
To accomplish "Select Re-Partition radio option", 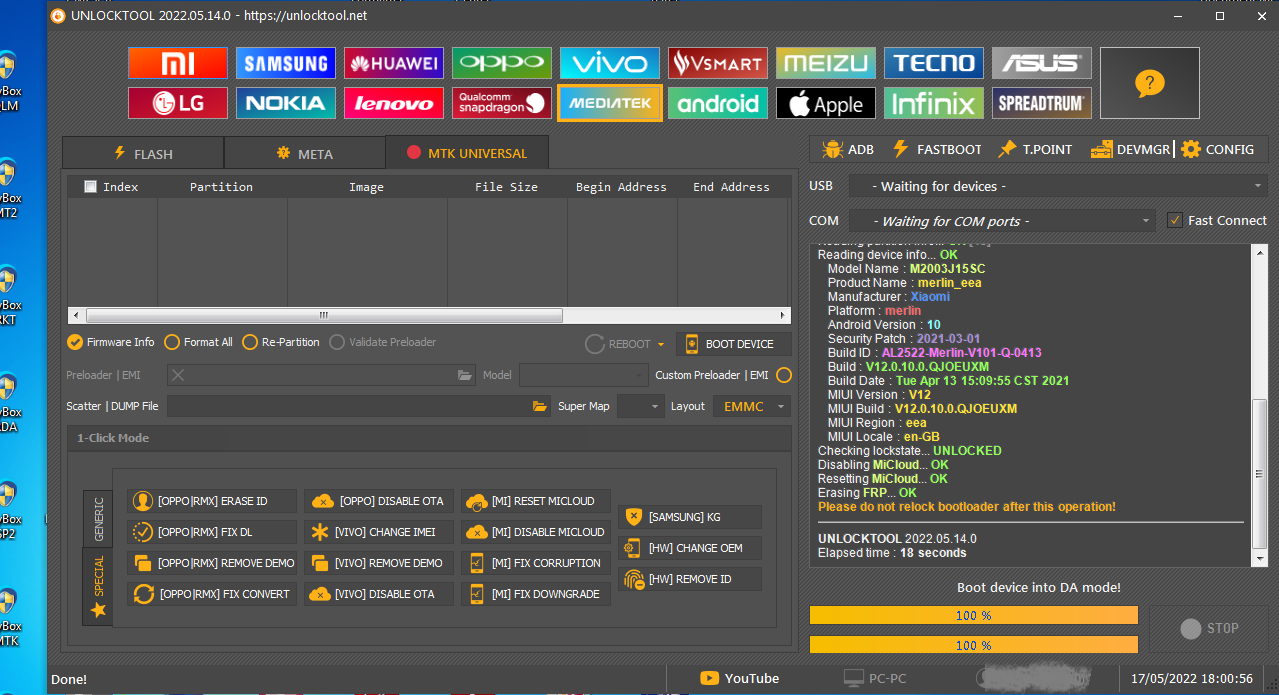I will pyautogui.click(x=281, y=342).
